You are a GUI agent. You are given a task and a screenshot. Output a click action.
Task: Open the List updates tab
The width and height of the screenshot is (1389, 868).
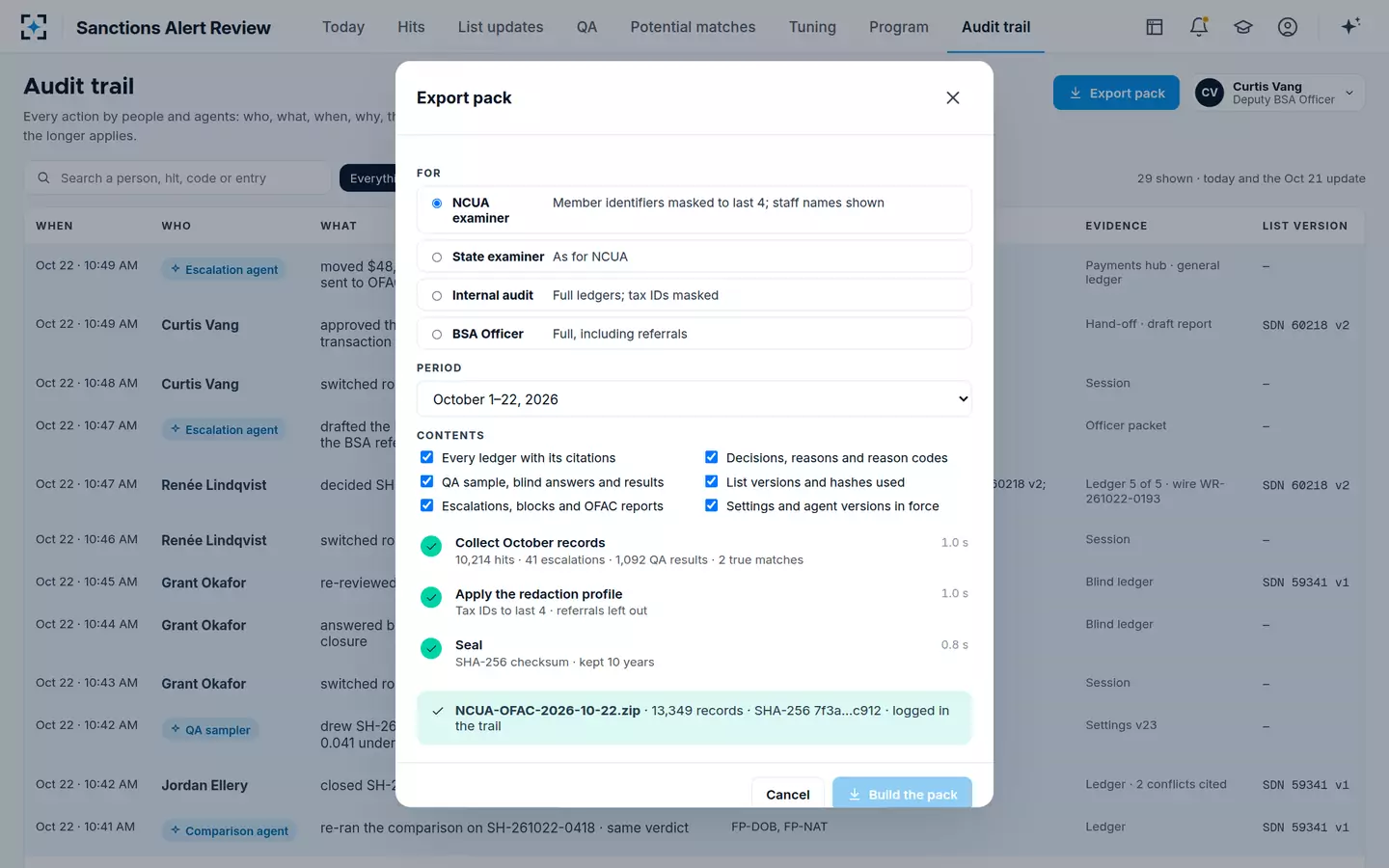[501, 27]
